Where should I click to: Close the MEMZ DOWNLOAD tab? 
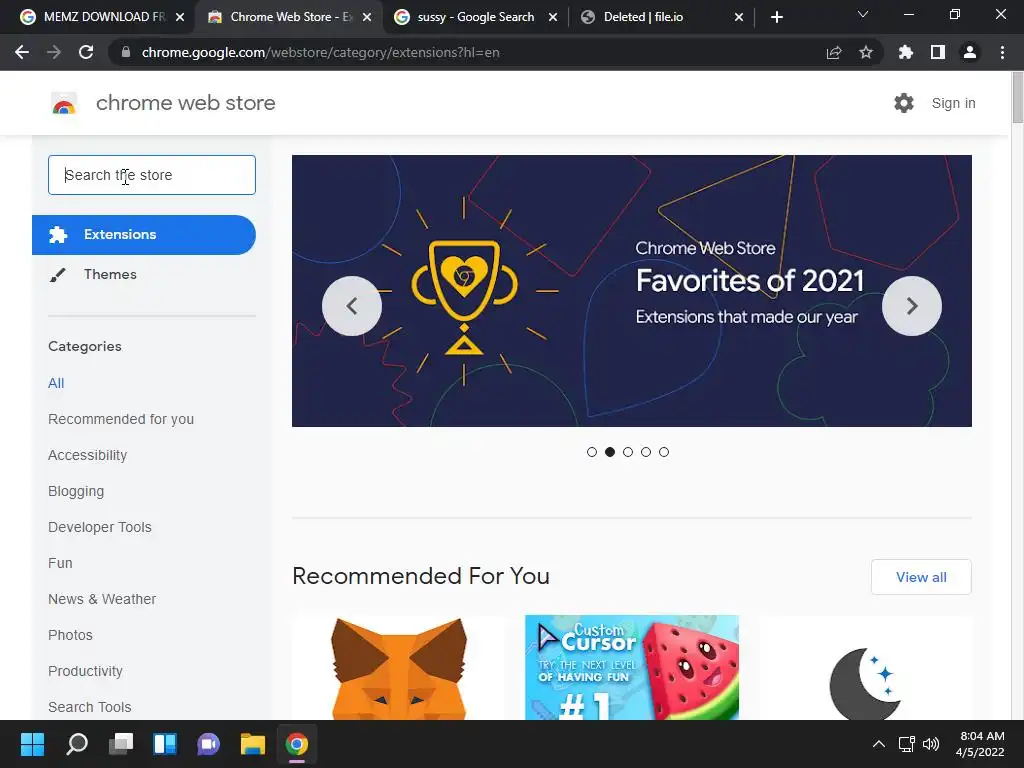pos(180,17)
